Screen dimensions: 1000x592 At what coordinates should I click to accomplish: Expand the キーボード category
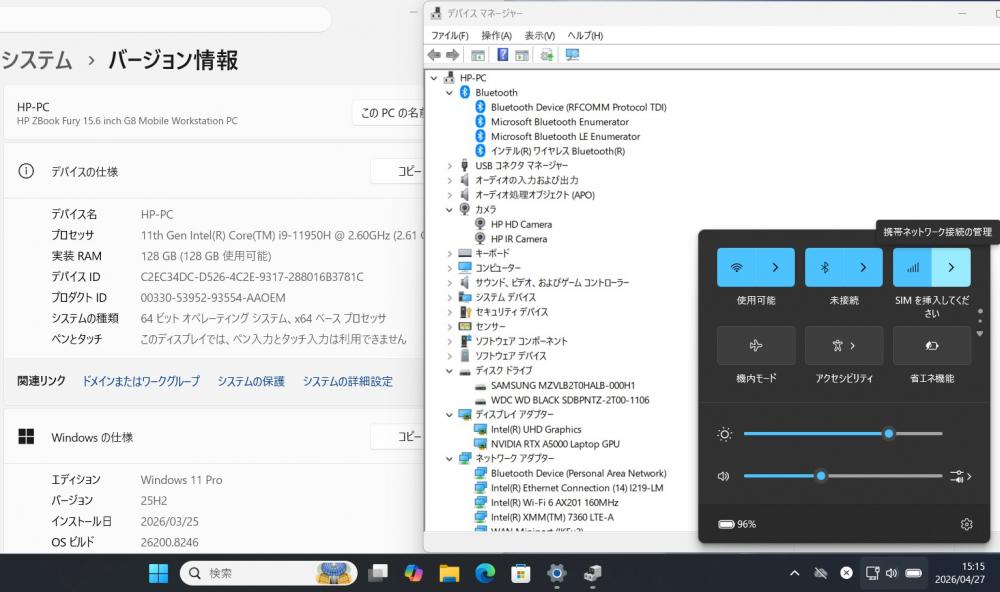click(x=450, y=254)
